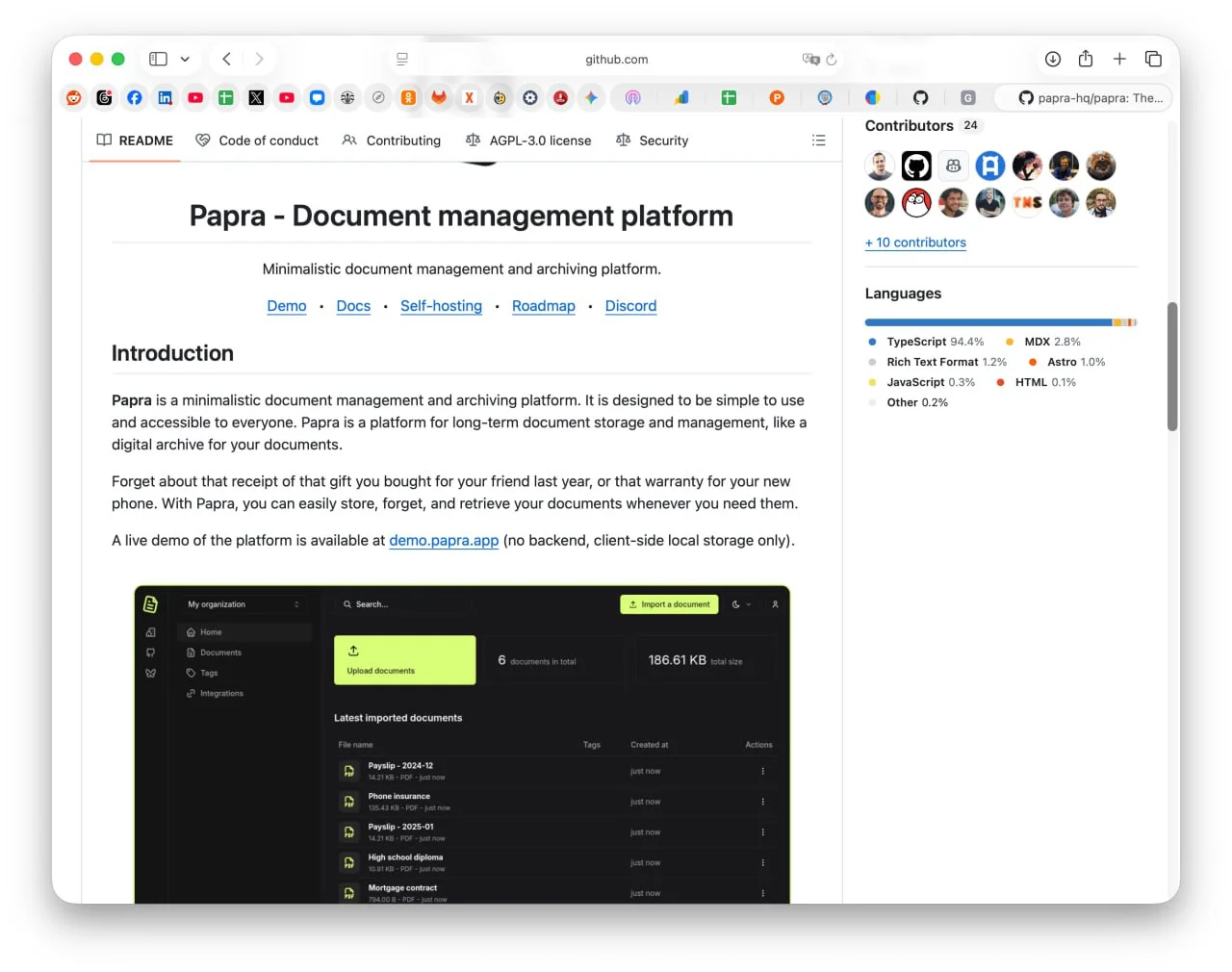Reload the github.com page
Image resolution: width=1232 pixels, height=972 pixels.
(x=832, y=59)
